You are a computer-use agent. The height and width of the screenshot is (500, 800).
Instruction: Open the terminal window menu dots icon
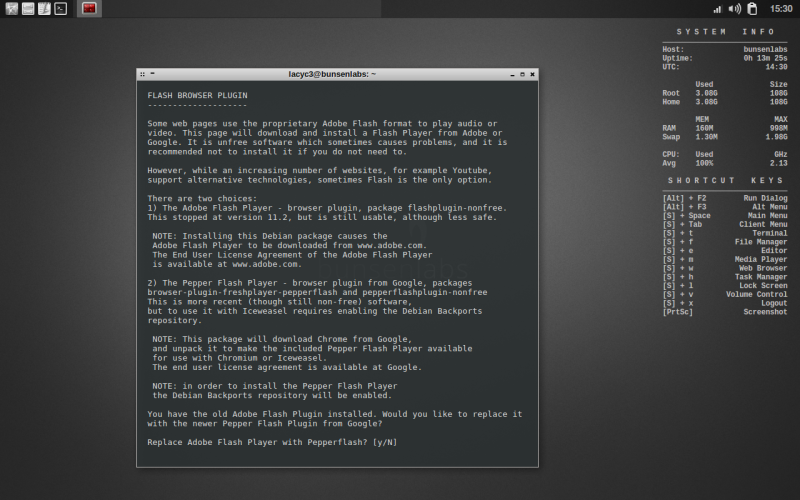pyautogui.click(x=142, y=74)
